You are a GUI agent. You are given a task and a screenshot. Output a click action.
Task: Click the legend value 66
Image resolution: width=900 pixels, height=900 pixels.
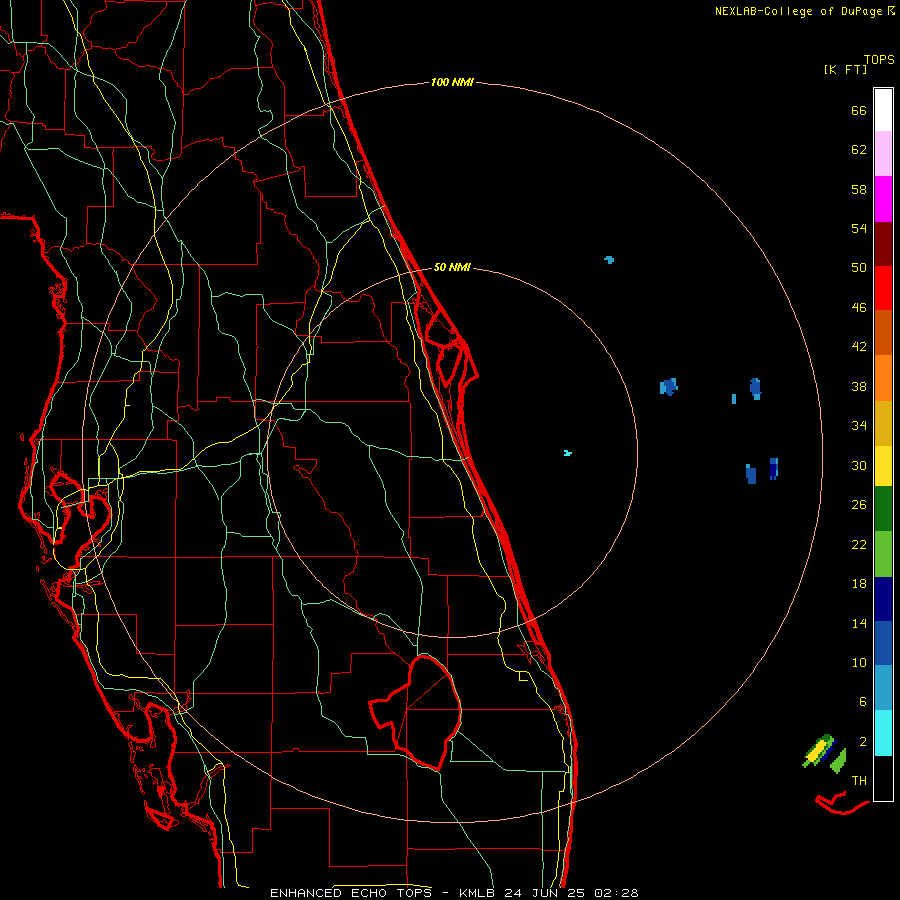(859, 111)
